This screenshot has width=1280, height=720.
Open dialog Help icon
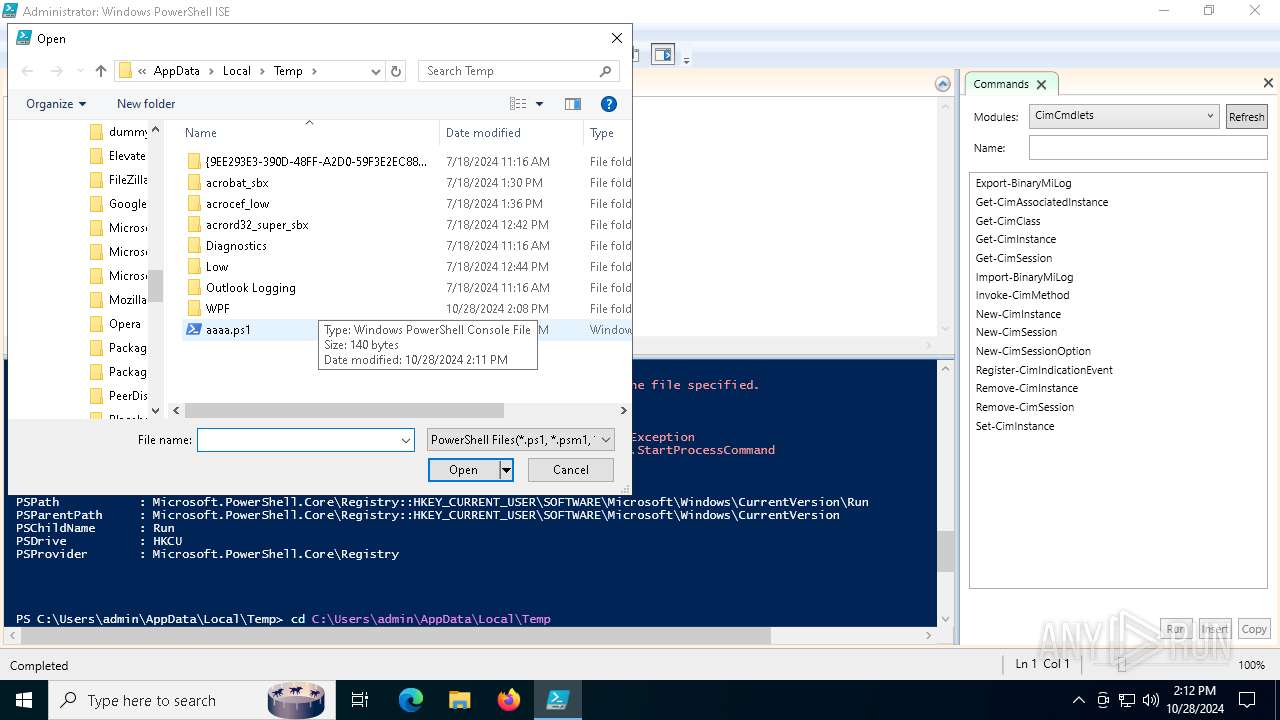tap(609, 104)
